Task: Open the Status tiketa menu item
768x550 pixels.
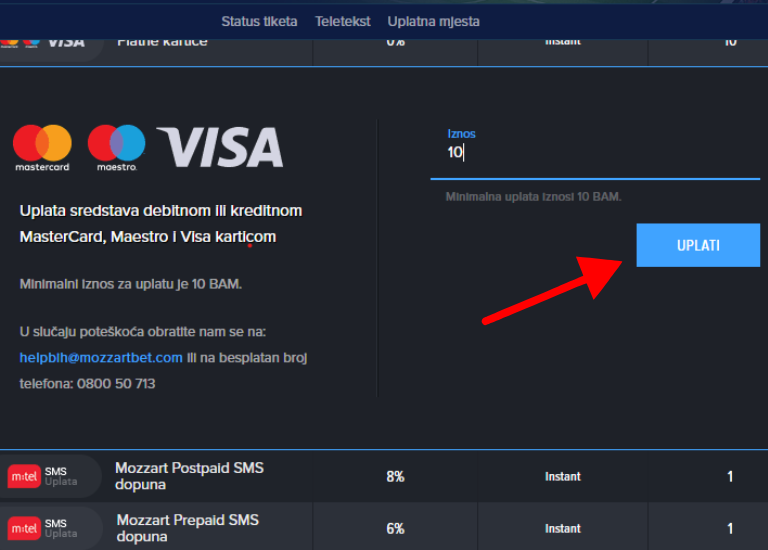Action: (259, 21)
